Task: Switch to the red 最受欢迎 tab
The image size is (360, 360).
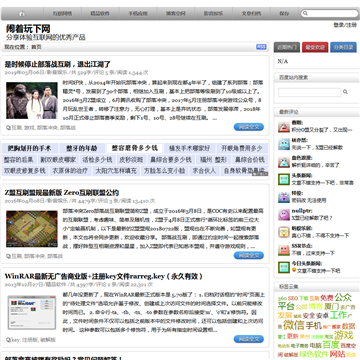Action: coord(315,47)
